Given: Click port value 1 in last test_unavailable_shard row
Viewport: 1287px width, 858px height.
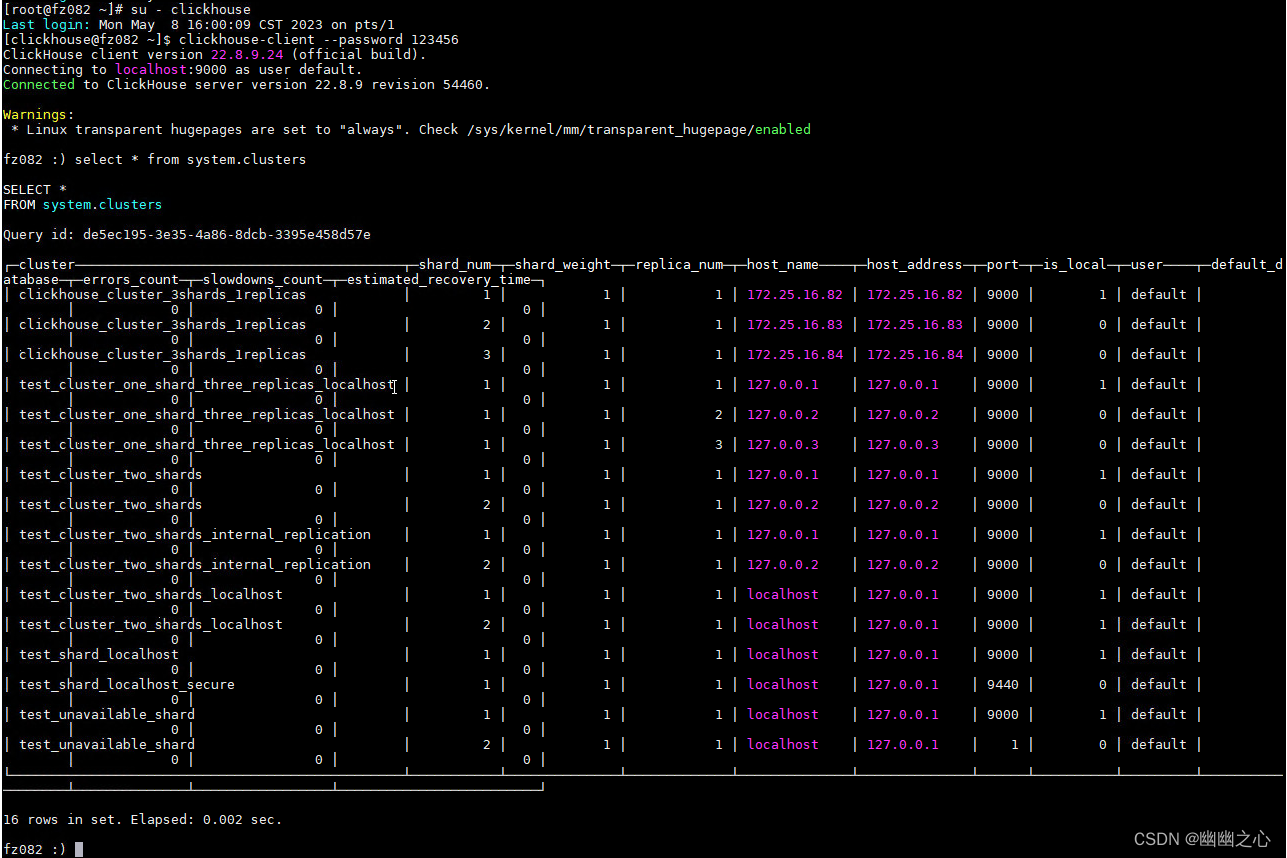Looking at the screenshot, I should click(x=1015, y=744).
